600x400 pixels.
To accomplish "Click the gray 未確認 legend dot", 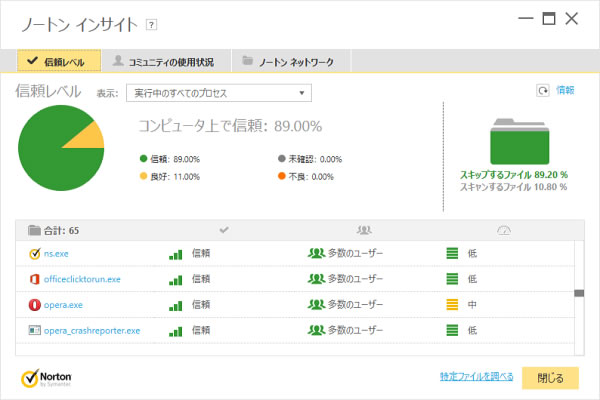I will (282, 158).
